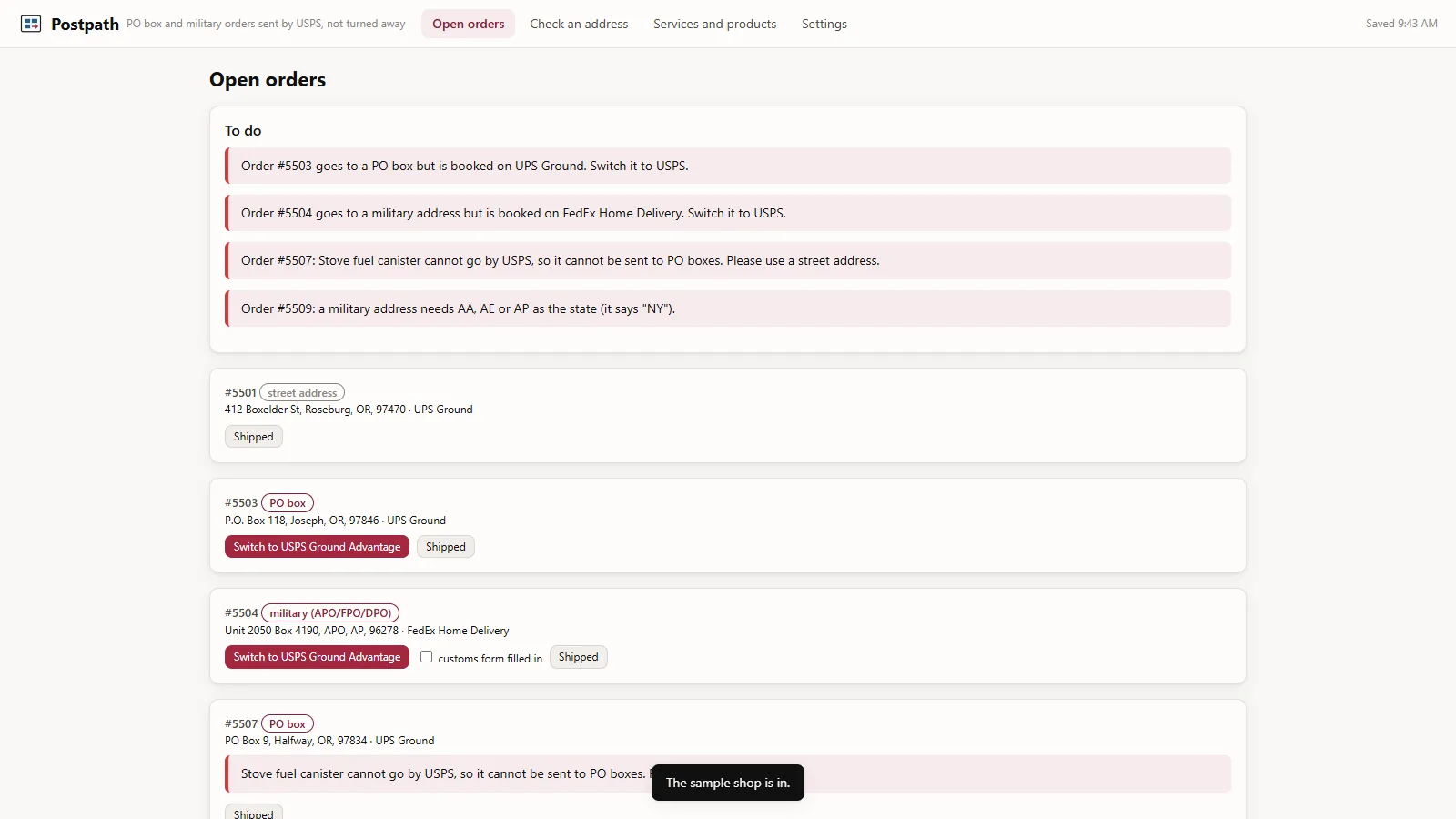Switch order #5504 to USPS Ground Advantage
Image resolution: width=1456 pixels, height=819 pixels.
click(x=317, y=657)
